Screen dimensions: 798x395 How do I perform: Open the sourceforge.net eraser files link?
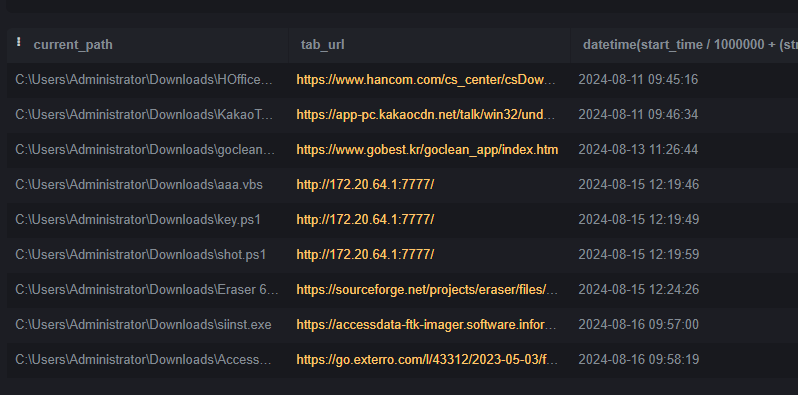[x=428, y=290]
